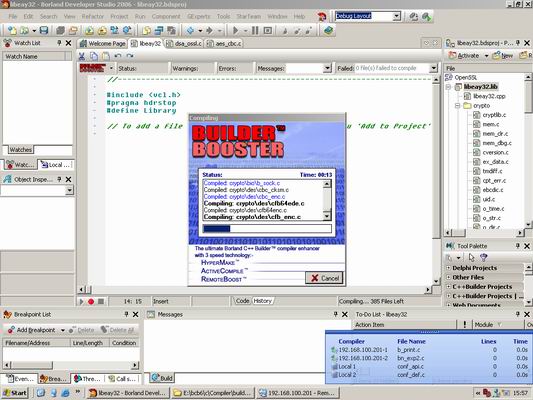Click the Cut scissors icon in editor toolbar
This screenshot has height=400, width=533.
pos(82,56)
